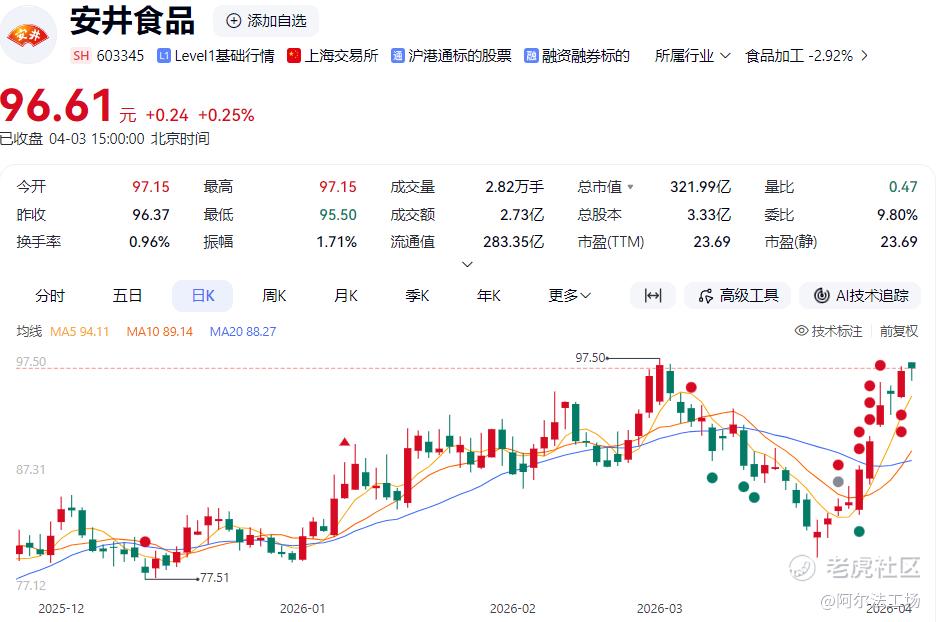The height and width of the screenshot is (622, 938).
Task: Click the 高级工具 button label
Action: (749, 295)
